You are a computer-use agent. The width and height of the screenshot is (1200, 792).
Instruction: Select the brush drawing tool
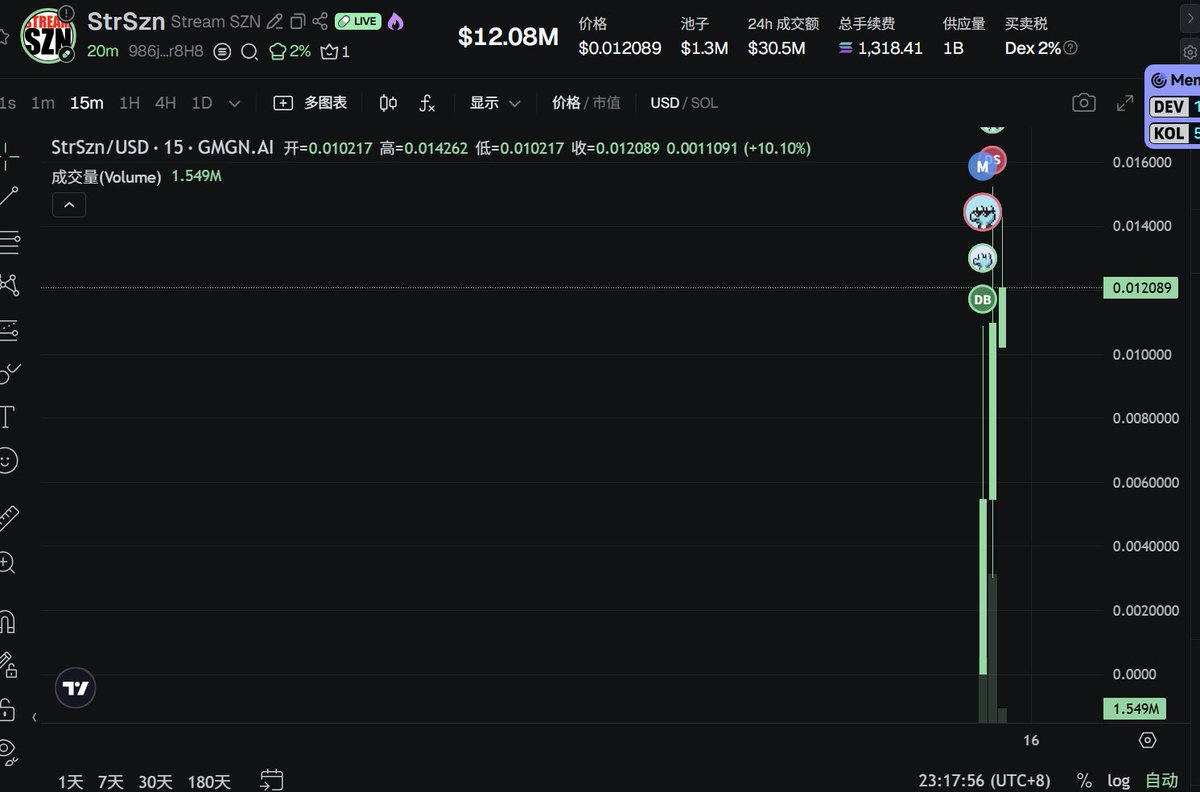coord(8,373)
